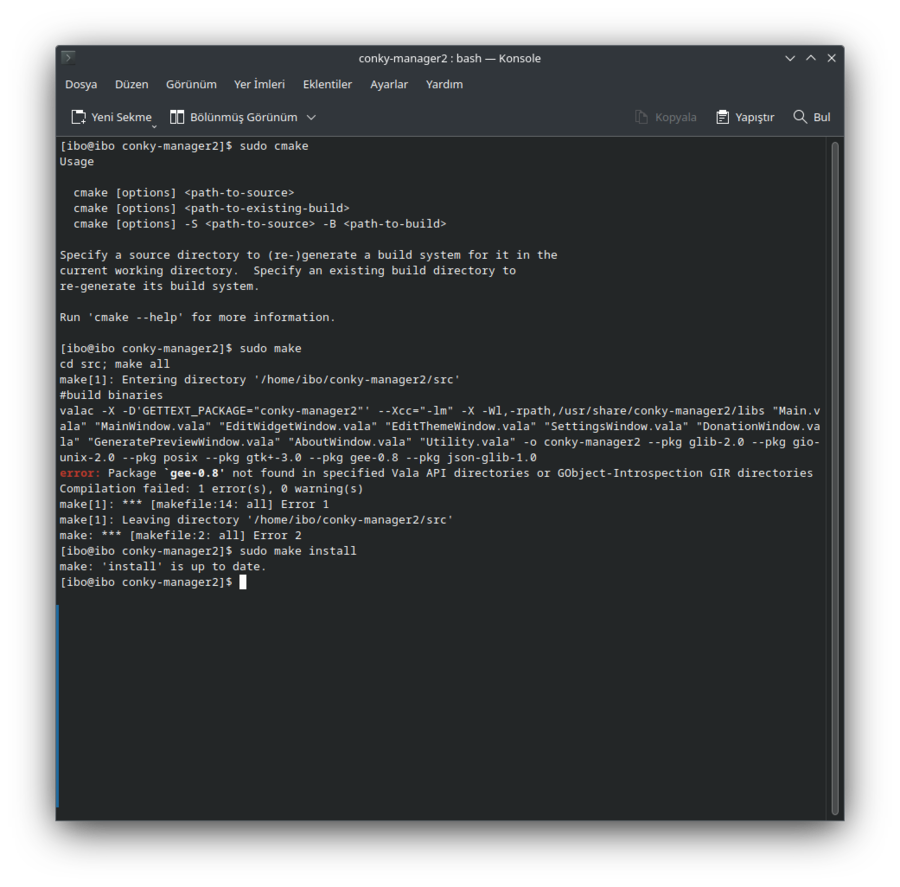Click "make: 'install' is up to date." line

click(x=163, y=566)
